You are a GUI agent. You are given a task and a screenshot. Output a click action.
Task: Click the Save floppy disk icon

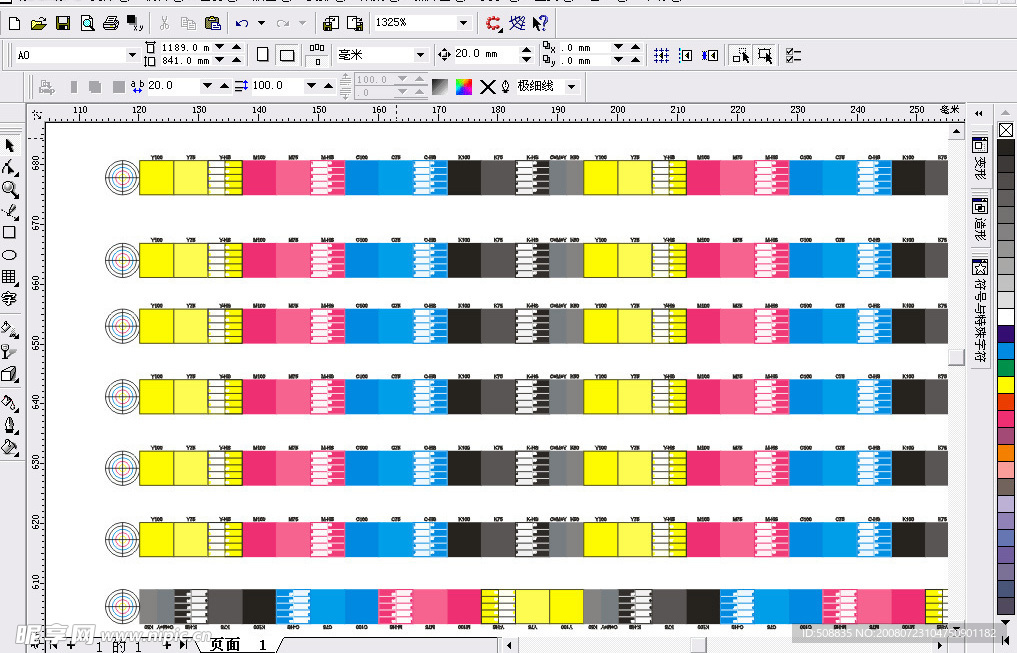[x=62, y=22]
